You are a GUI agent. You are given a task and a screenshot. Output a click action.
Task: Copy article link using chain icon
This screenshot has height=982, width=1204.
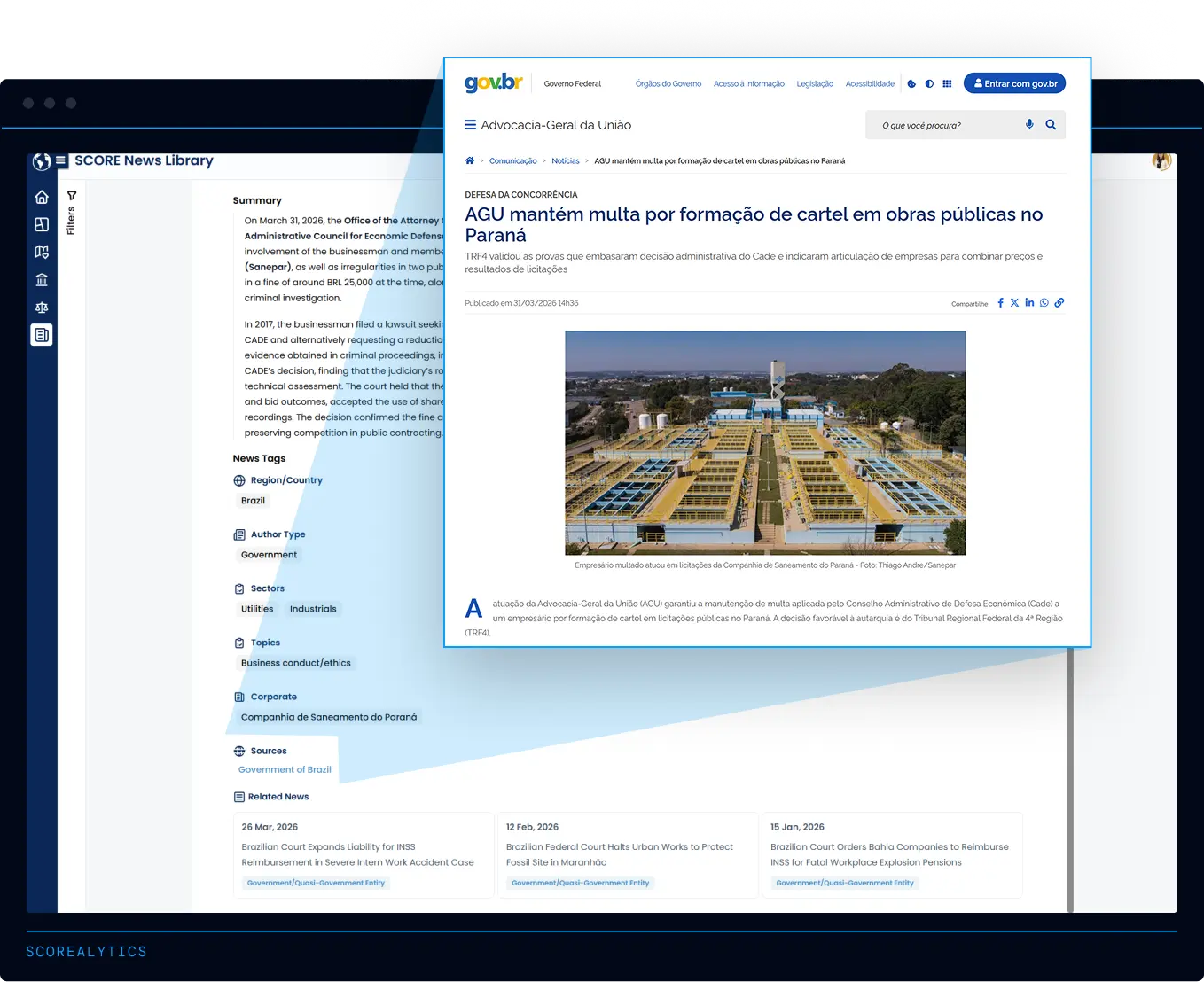tap(1059, 303)
